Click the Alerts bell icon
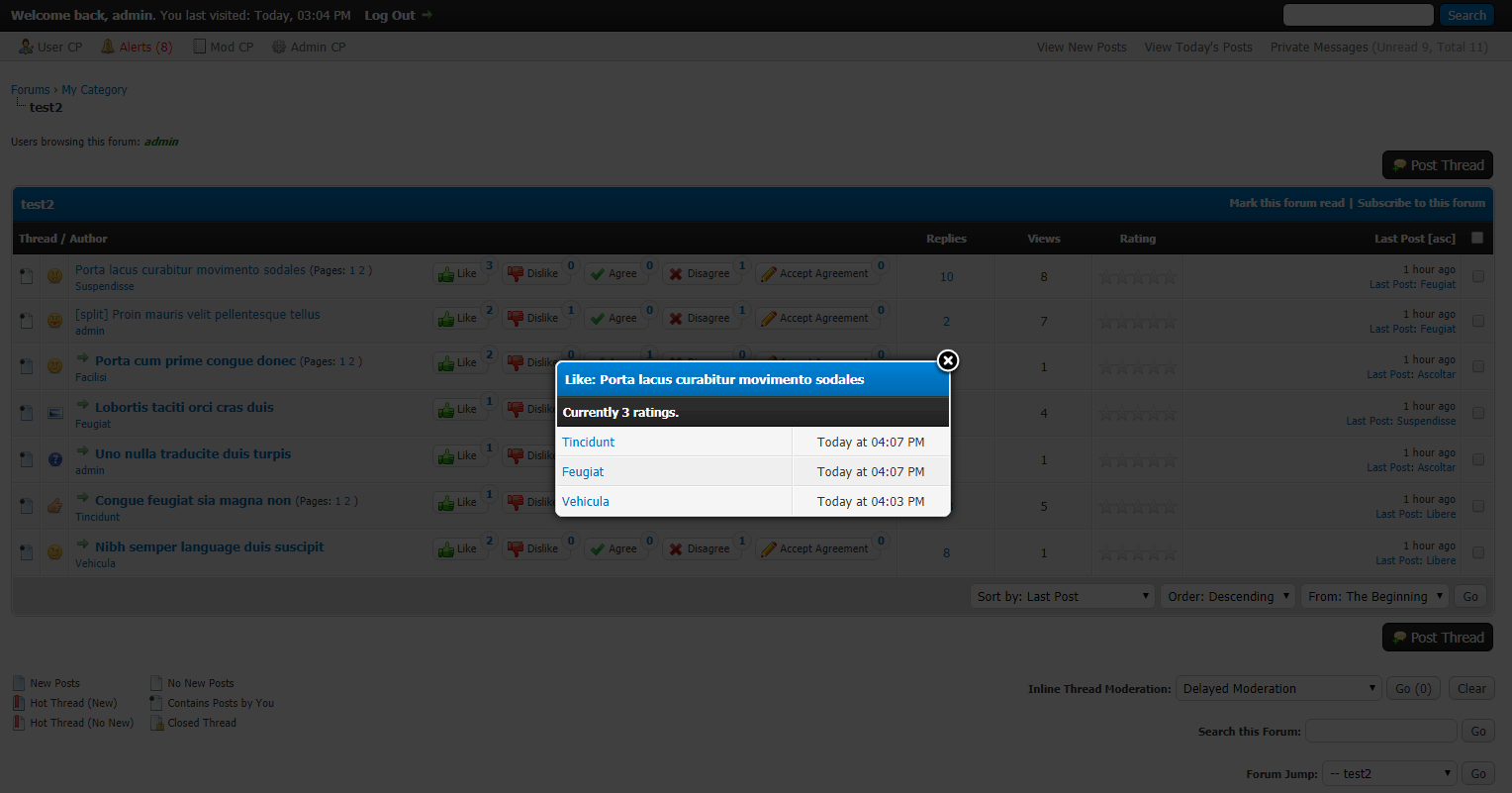Image resolution: width=1512 pixels, height=793 pixels. click(x=108, y=47)
